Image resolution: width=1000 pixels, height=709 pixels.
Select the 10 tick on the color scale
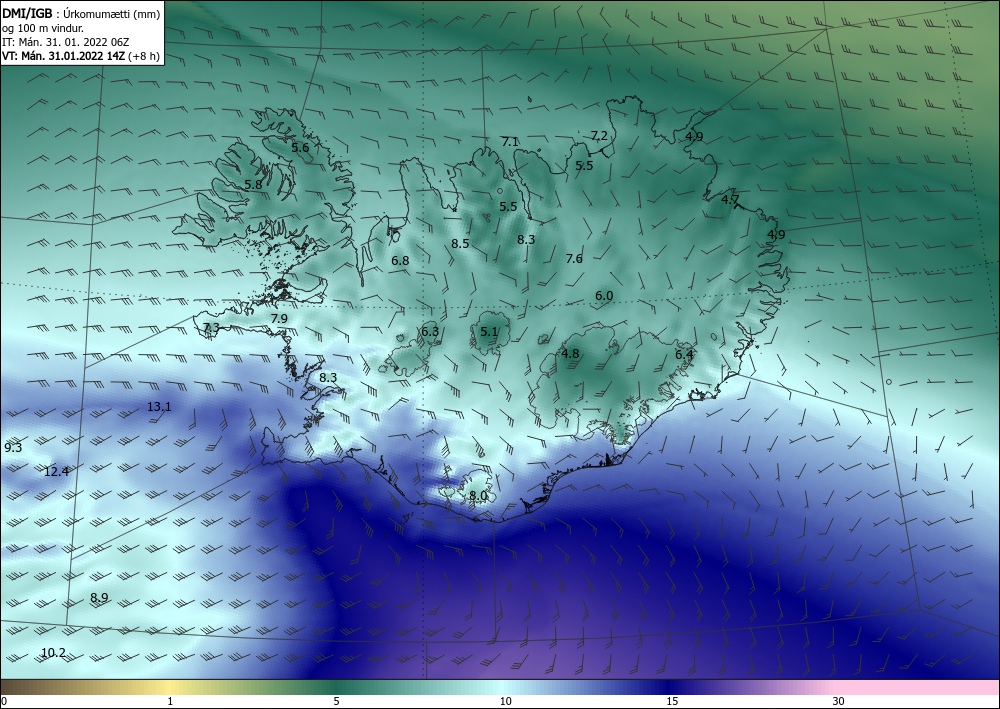click(x=506, y=701)
